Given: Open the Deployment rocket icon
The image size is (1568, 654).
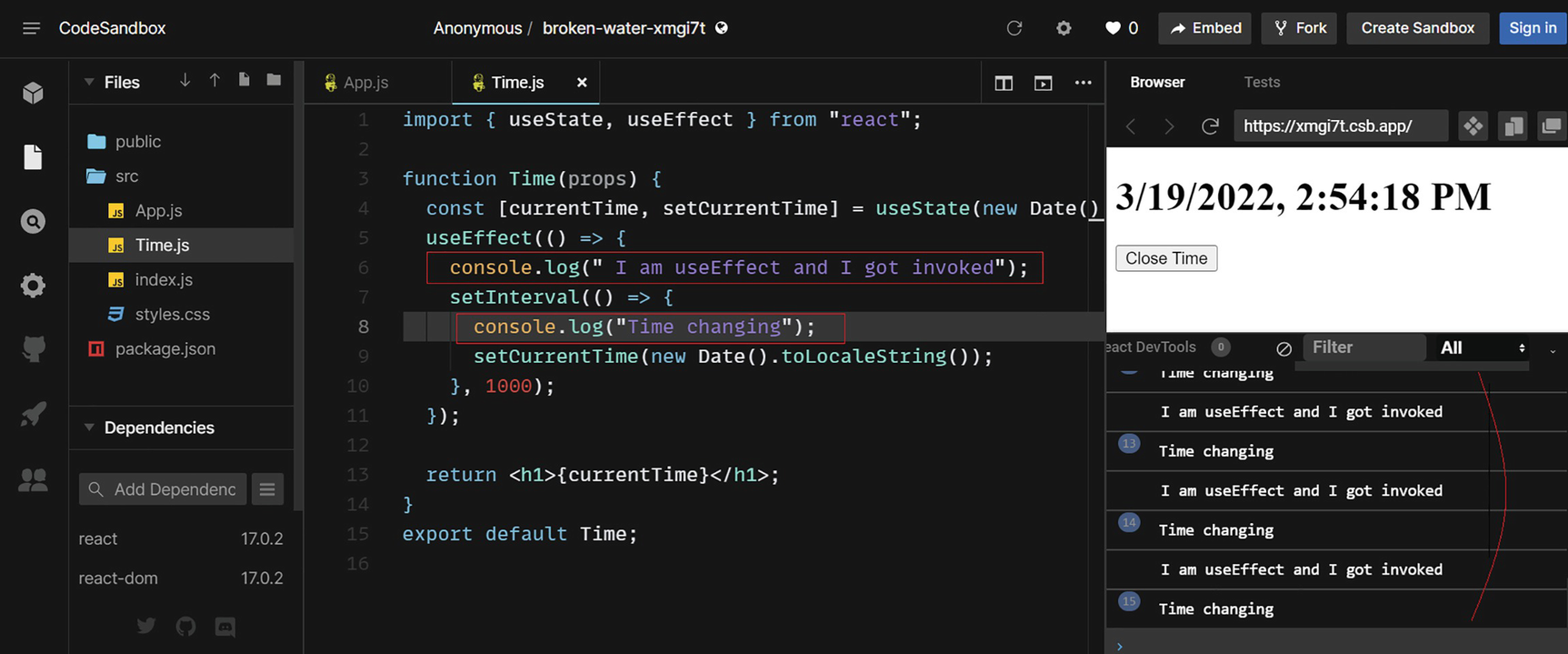Looking at the screenshot, I should [33, 415].
